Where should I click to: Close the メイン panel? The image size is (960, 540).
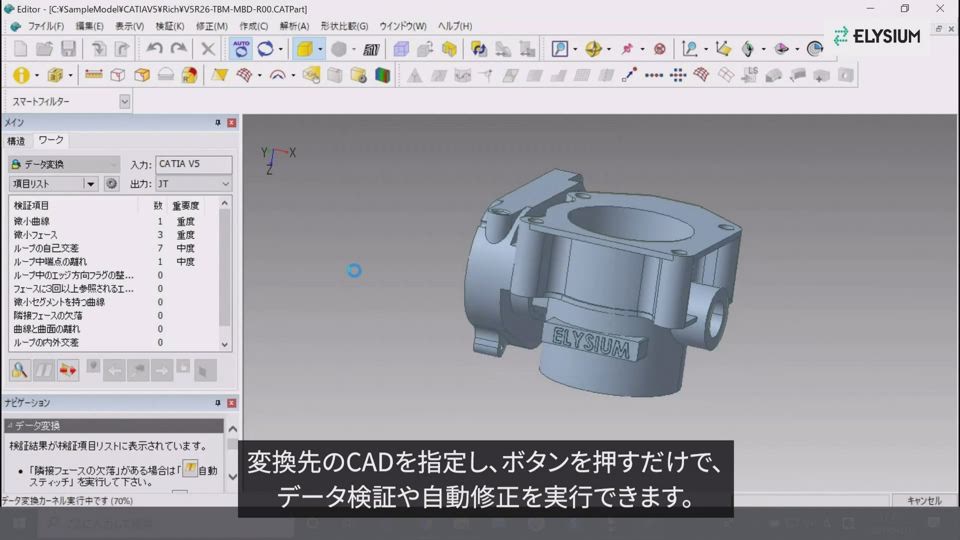[x=231, y=123]
